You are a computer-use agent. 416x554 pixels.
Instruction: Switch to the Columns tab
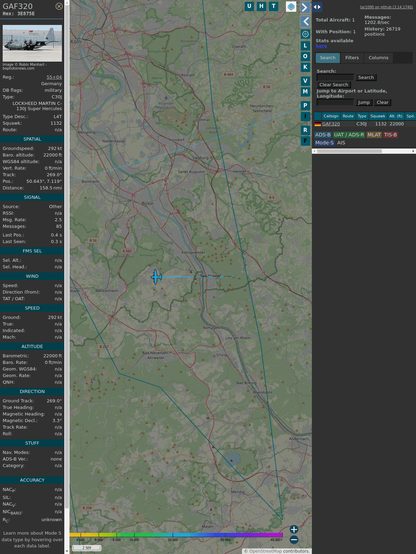[379, 58]
